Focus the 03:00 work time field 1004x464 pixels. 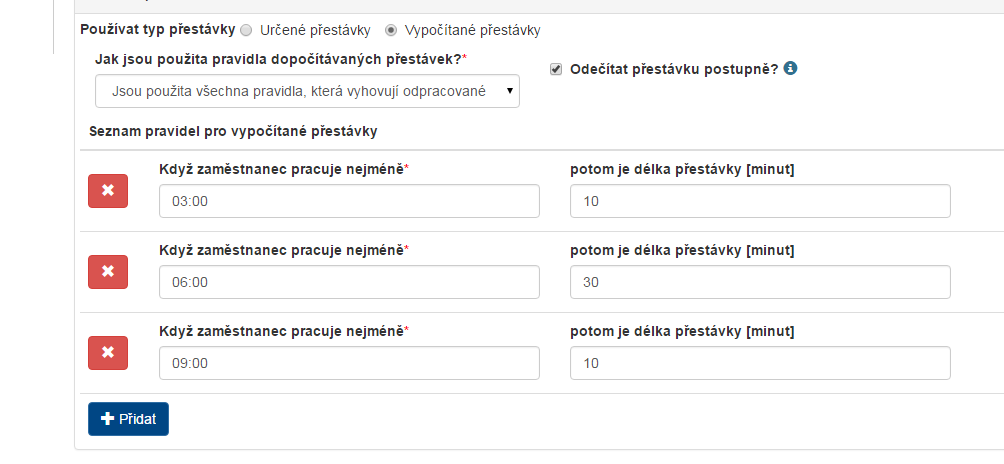(349, 201)
